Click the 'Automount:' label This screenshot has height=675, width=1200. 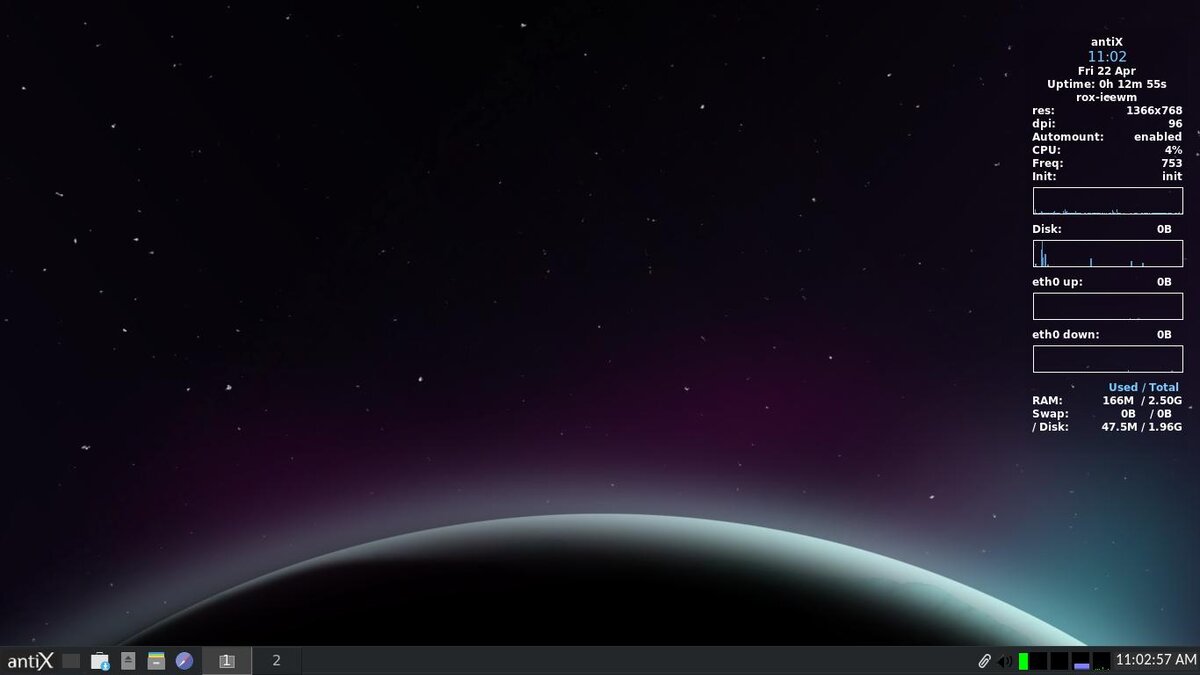(x=1068, y=136)
